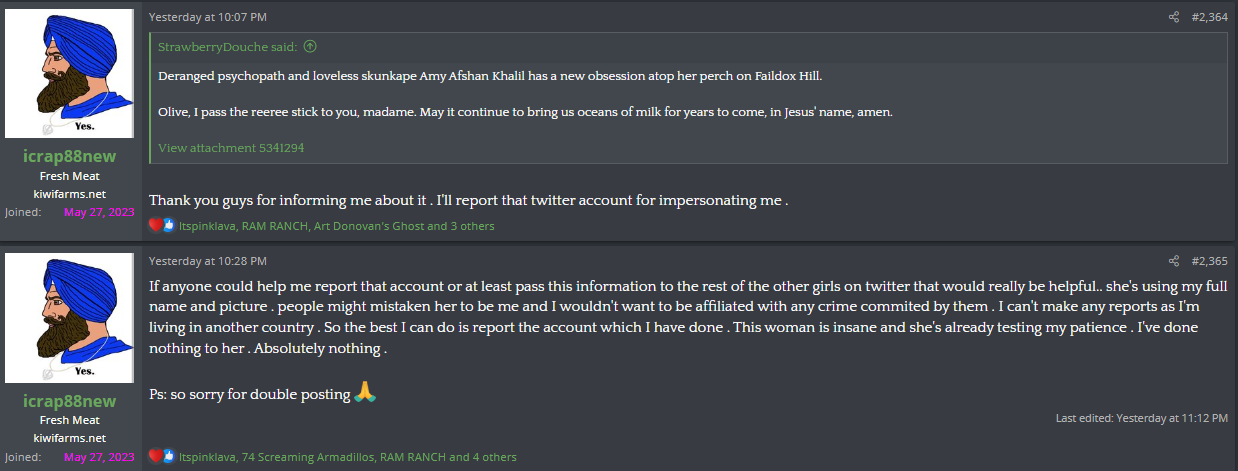Open post number #2,365 permalink
This screenshot has height=471, width=1238.
click(1209, 261)
